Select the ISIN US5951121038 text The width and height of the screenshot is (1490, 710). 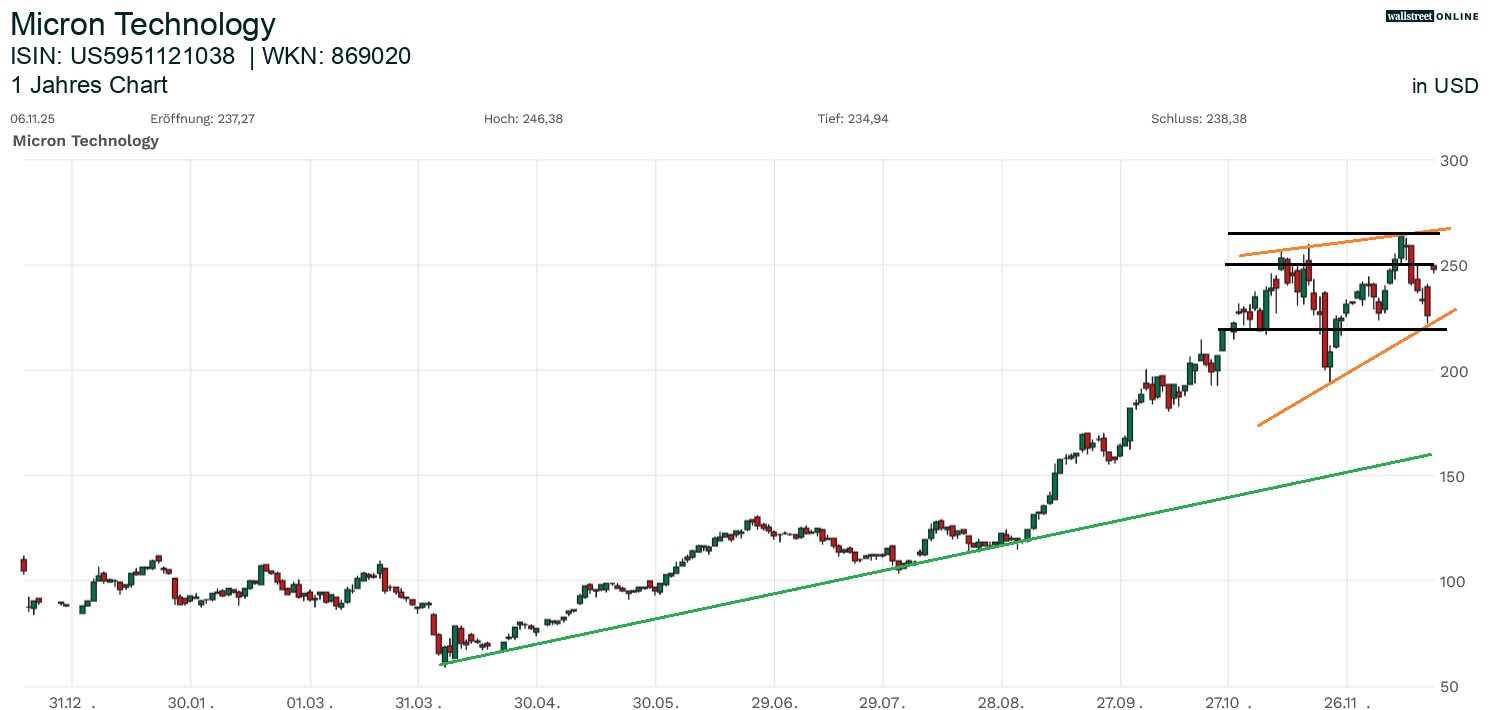click(123, 56)
